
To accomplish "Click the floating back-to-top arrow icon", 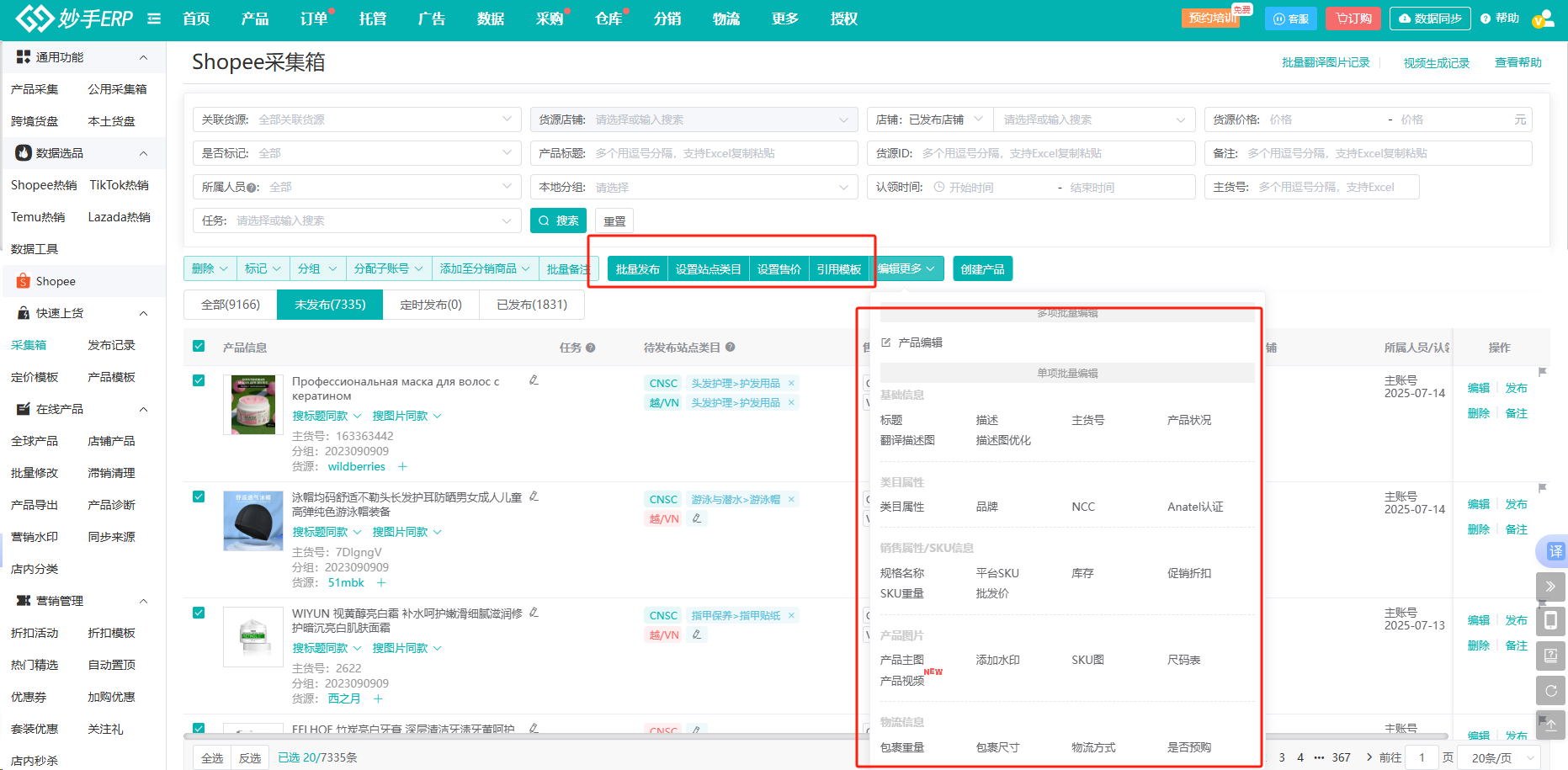I will click(x=1550, y=725).
